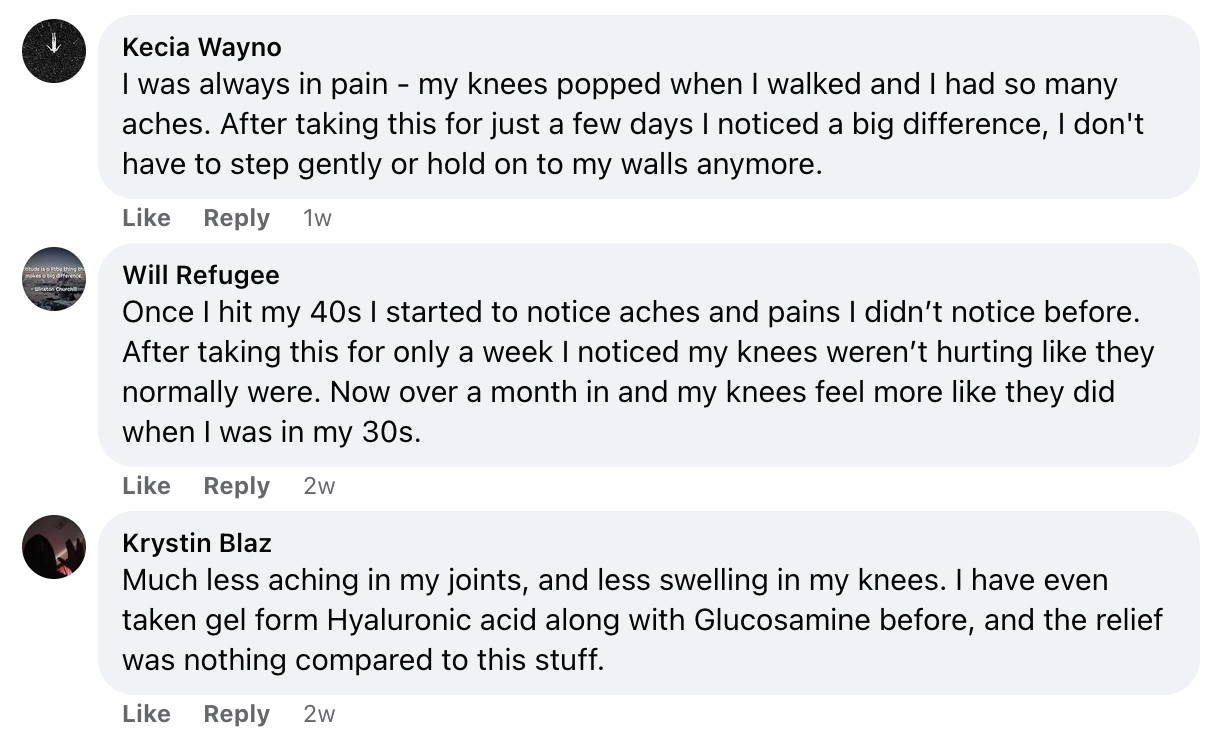Visit Krystin Blaz's profile name link
This screenshot has height=738, width=1218.
(x=197, y=543)
